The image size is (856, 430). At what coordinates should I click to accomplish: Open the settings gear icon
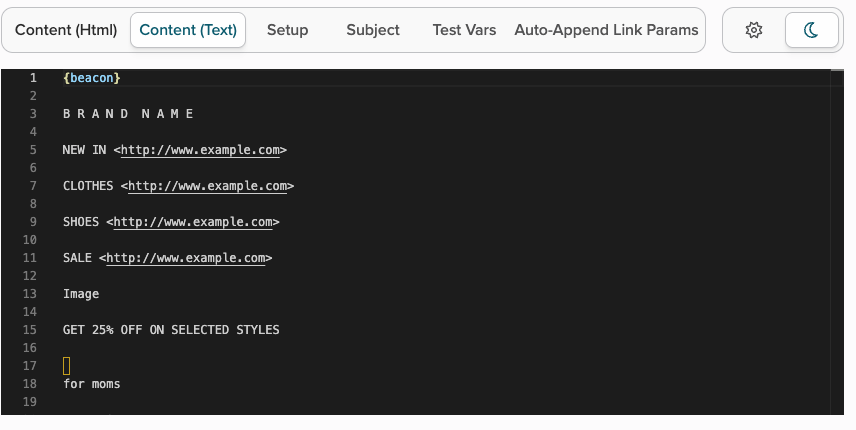point(754,30)
